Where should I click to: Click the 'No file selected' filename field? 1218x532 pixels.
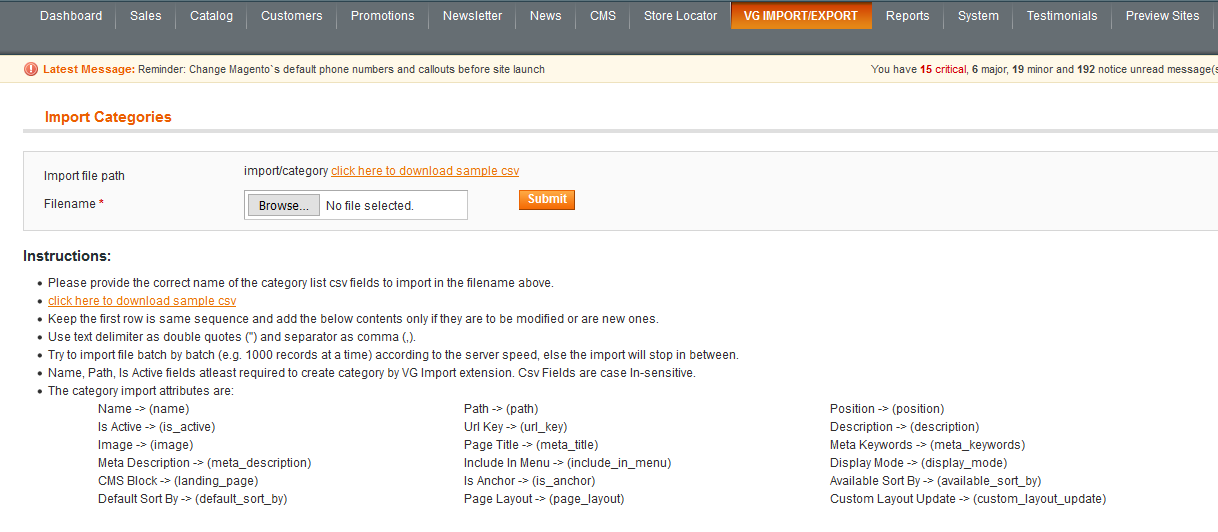[x=392, y=206]
